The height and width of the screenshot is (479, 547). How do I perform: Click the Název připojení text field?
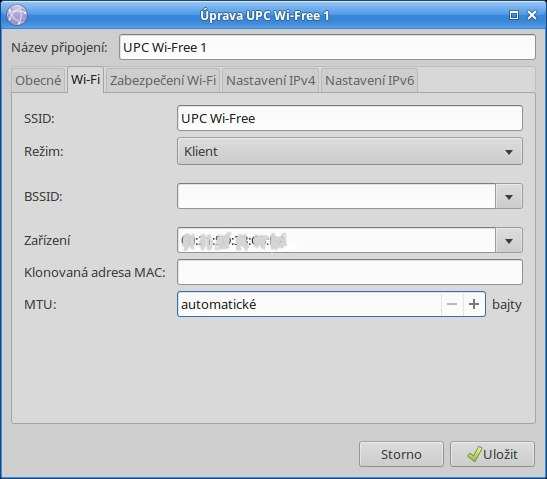pos(327,47)
